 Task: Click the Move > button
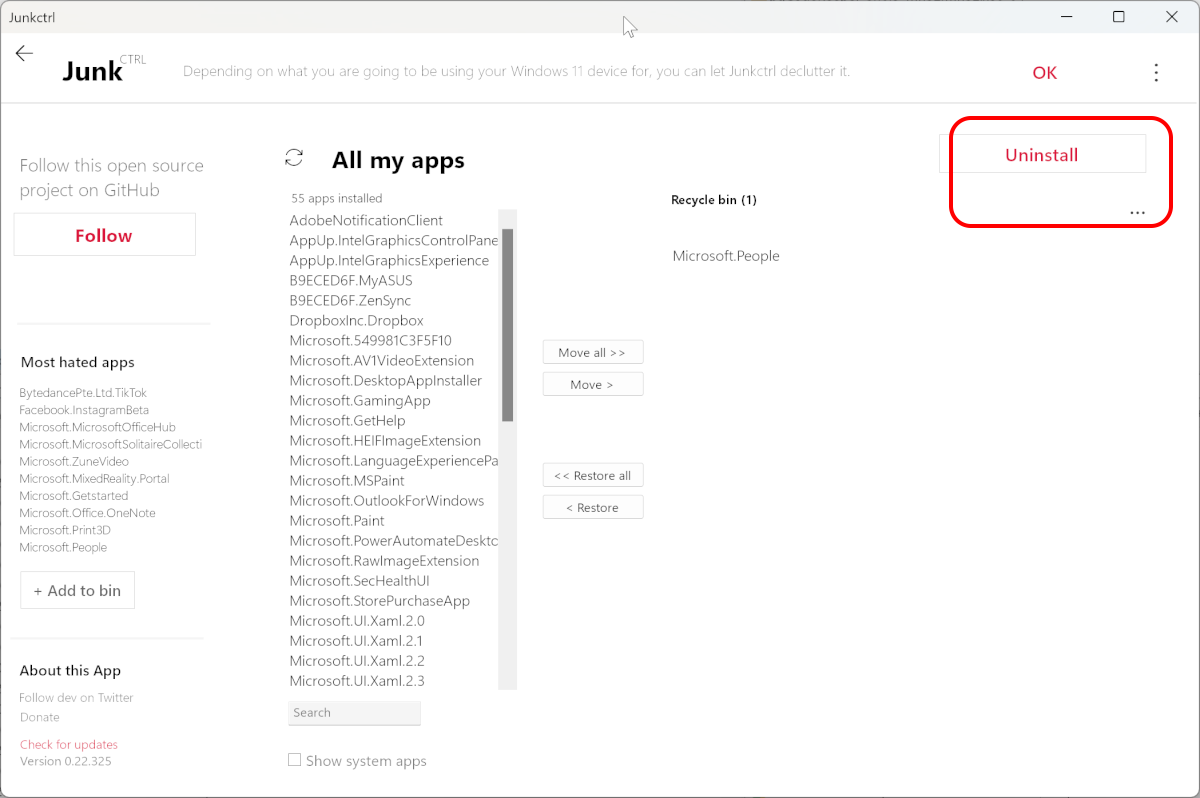point(593,384)
